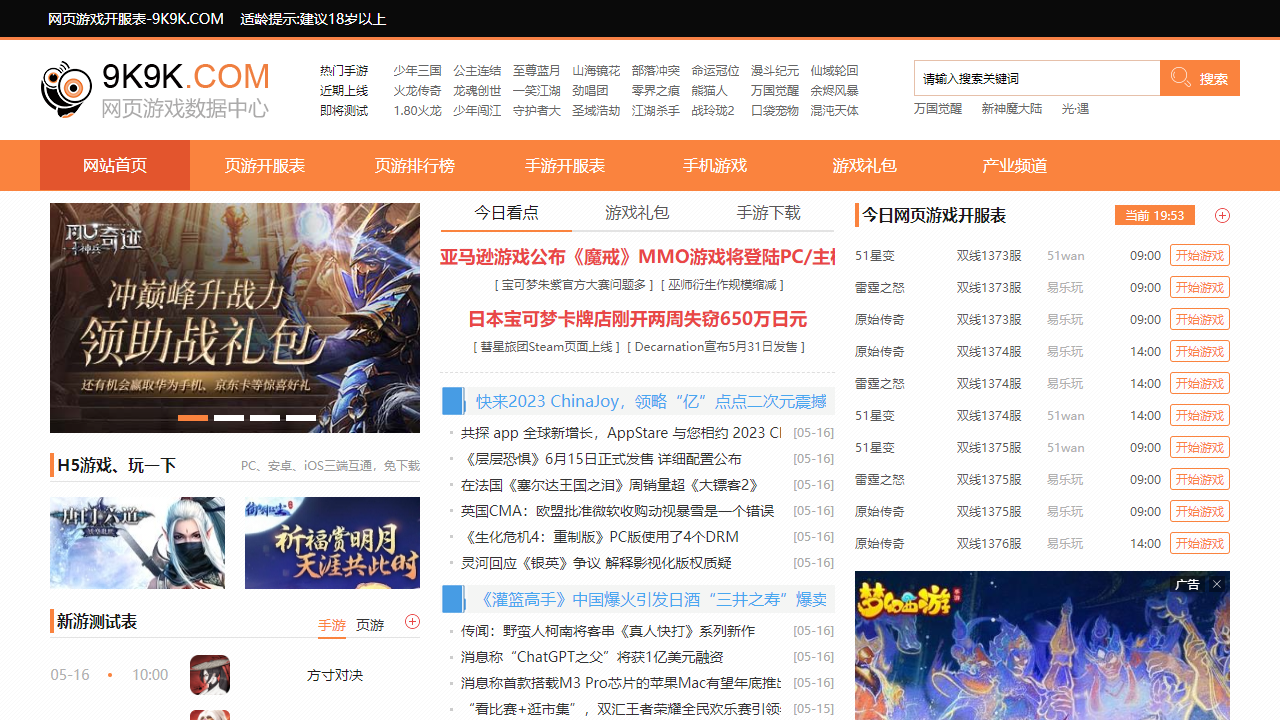Open the 冲巅峰升战力 领助战礼包 banner image
This screenshot has width=1280, height=720.
[x=235, y=318]
